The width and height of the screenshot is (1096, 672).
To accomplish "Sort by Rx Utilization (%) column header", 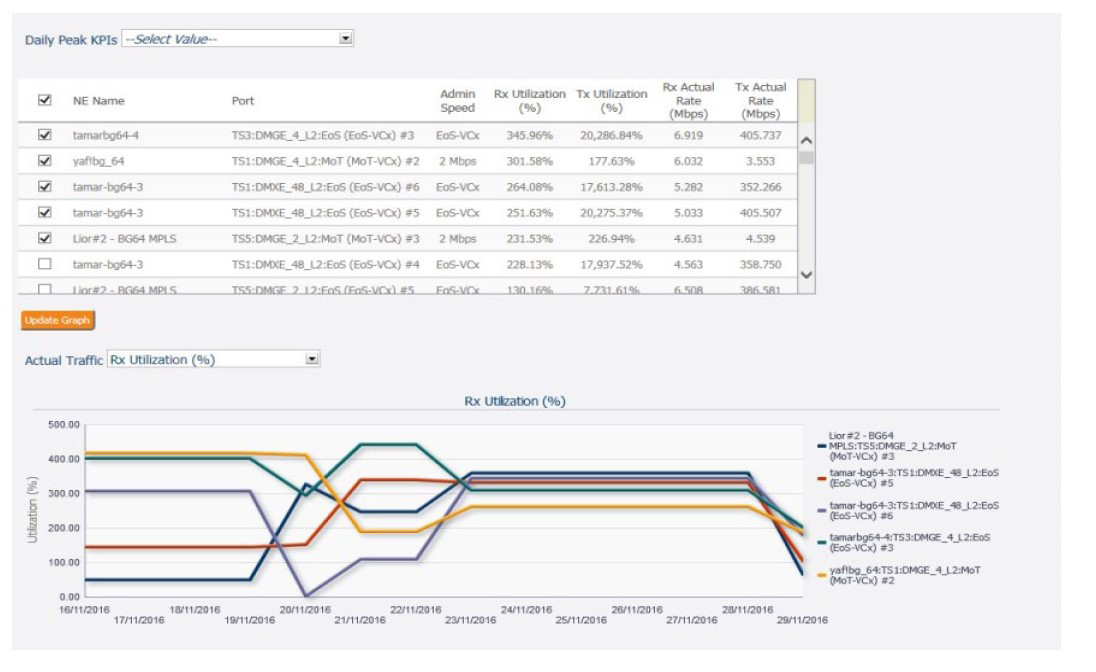I will click(x=529, y=101).
